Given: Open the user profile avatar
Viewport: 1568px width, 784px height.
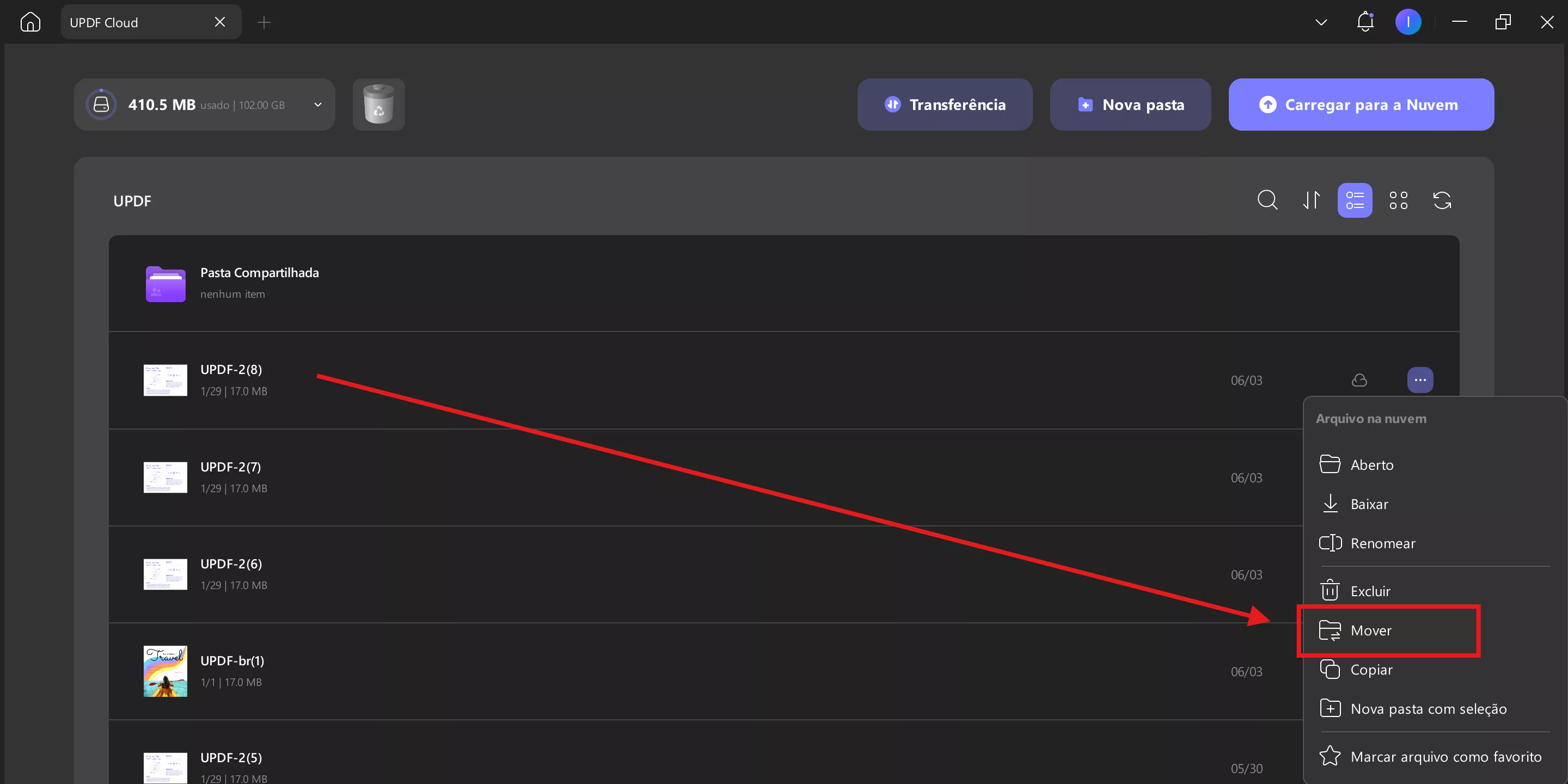Looking at the screenshot, I should (x=1408, y=22).
